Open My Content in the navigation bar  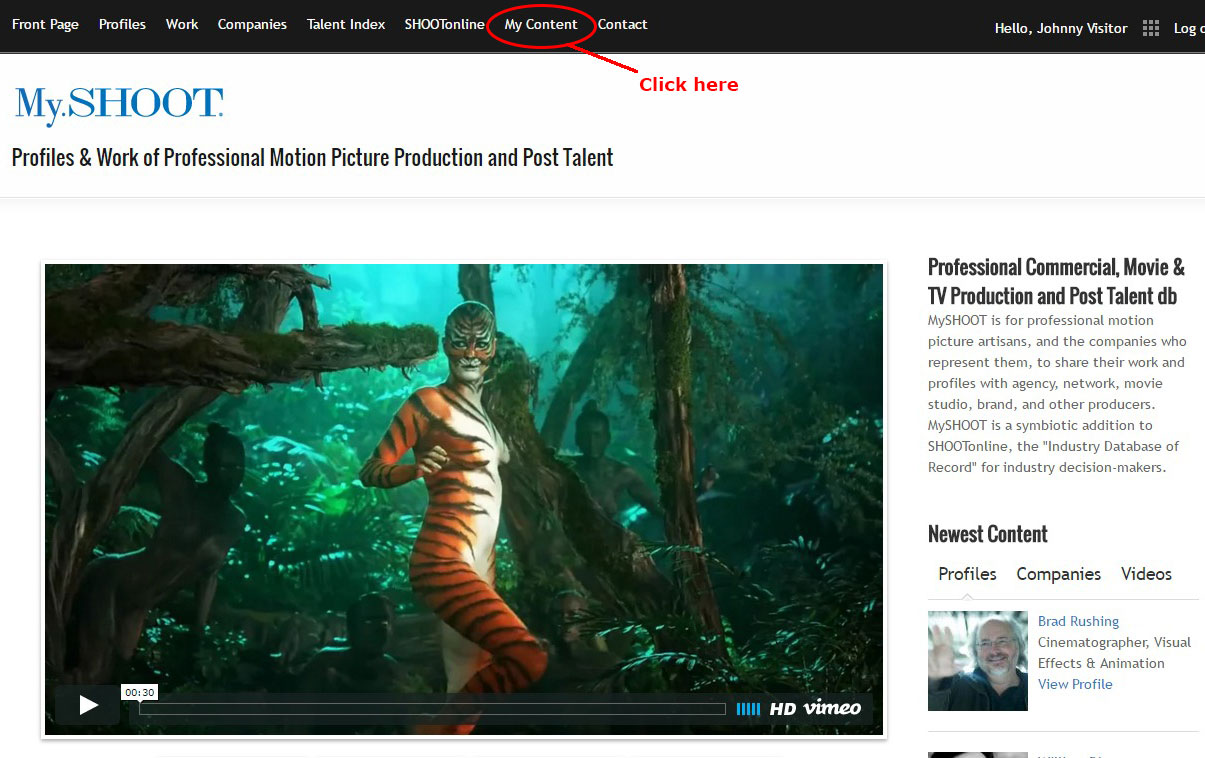[541, 24]
